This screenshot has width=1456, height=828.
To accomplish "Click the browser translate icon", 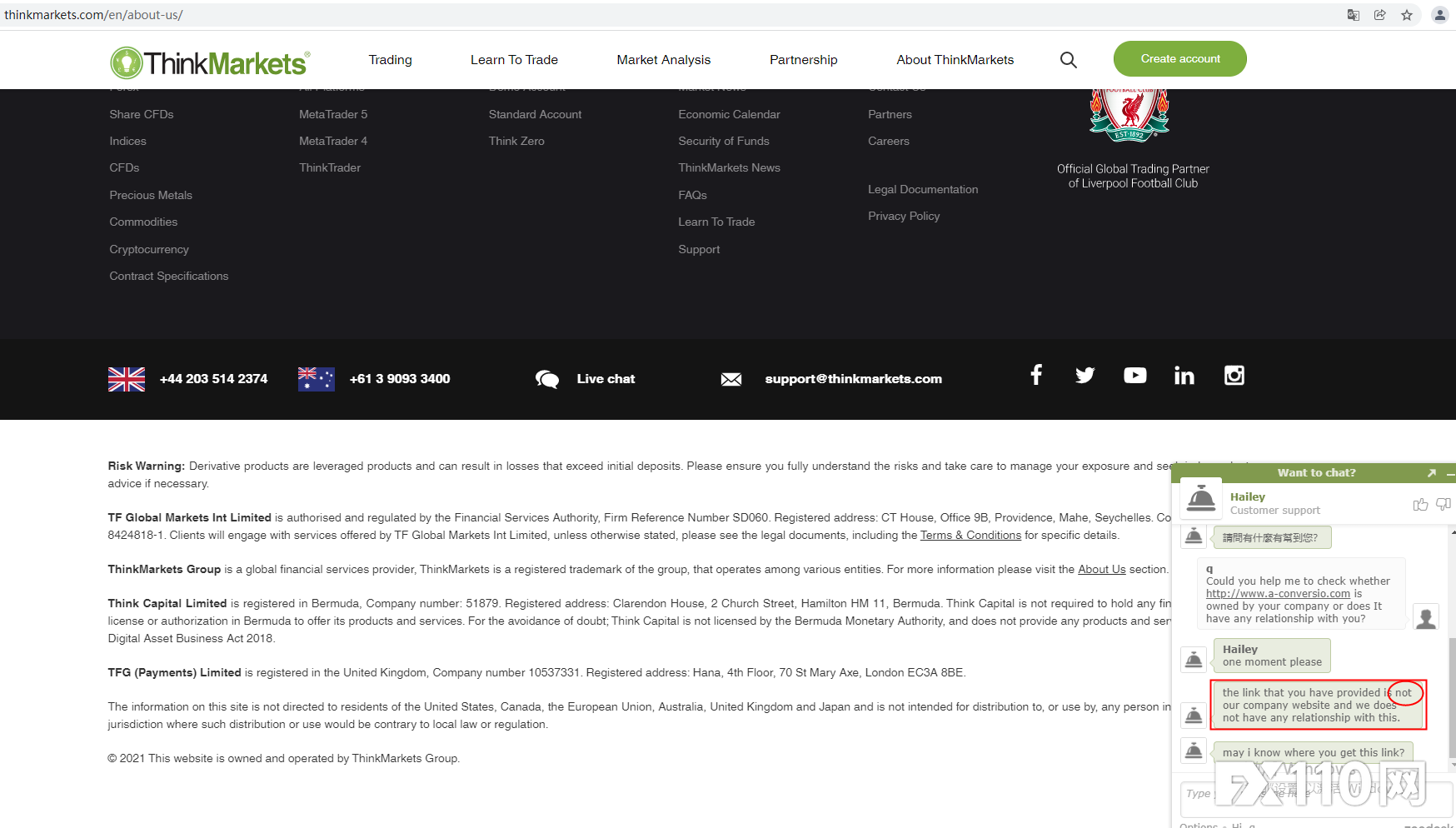I will (1354, 15).
